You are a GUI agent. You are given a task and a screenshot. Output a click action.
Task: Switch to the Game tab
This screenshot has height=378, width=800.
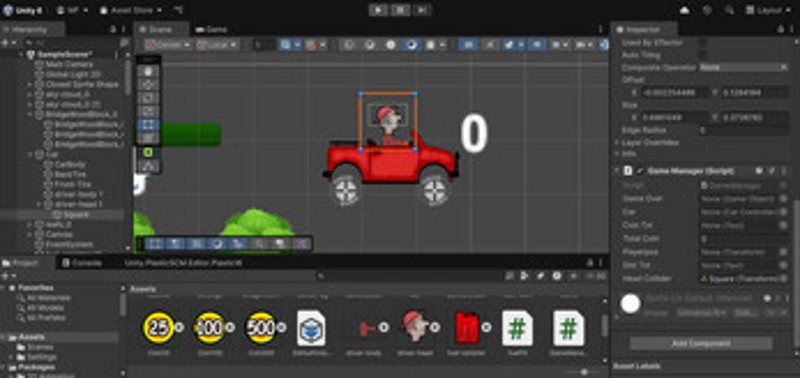pyautogui.click(x=212, y=30)
